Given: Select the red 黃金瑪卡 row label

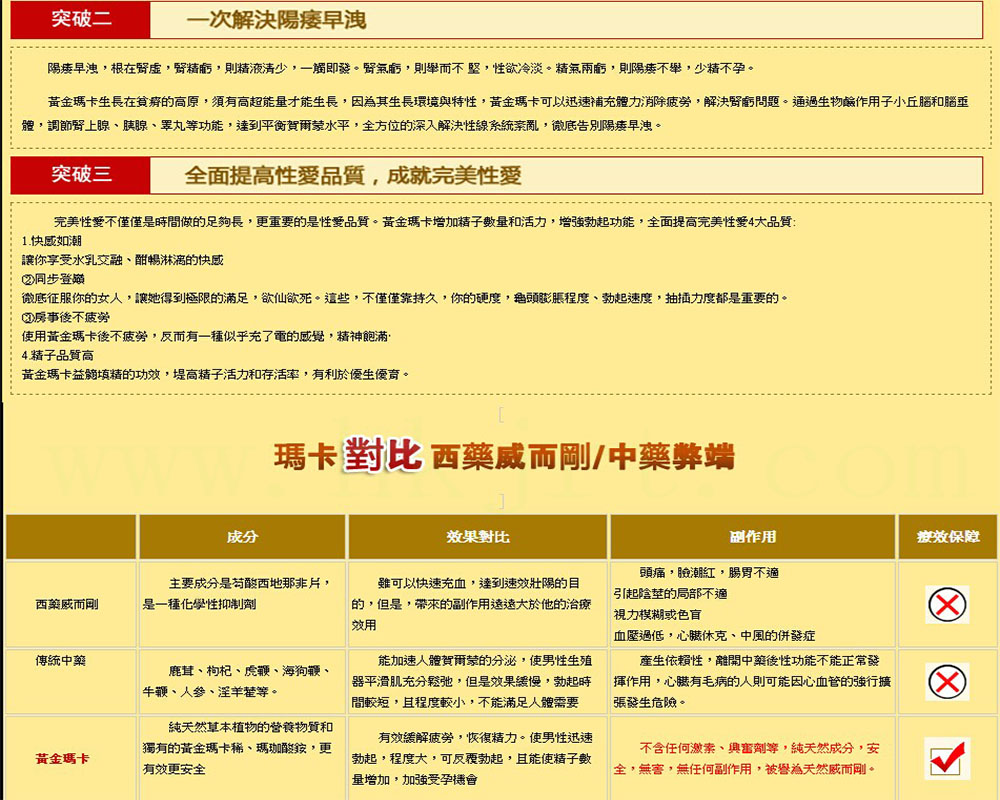Looking at the screenshot, I should pyautogui.click(x=62, y=759).
